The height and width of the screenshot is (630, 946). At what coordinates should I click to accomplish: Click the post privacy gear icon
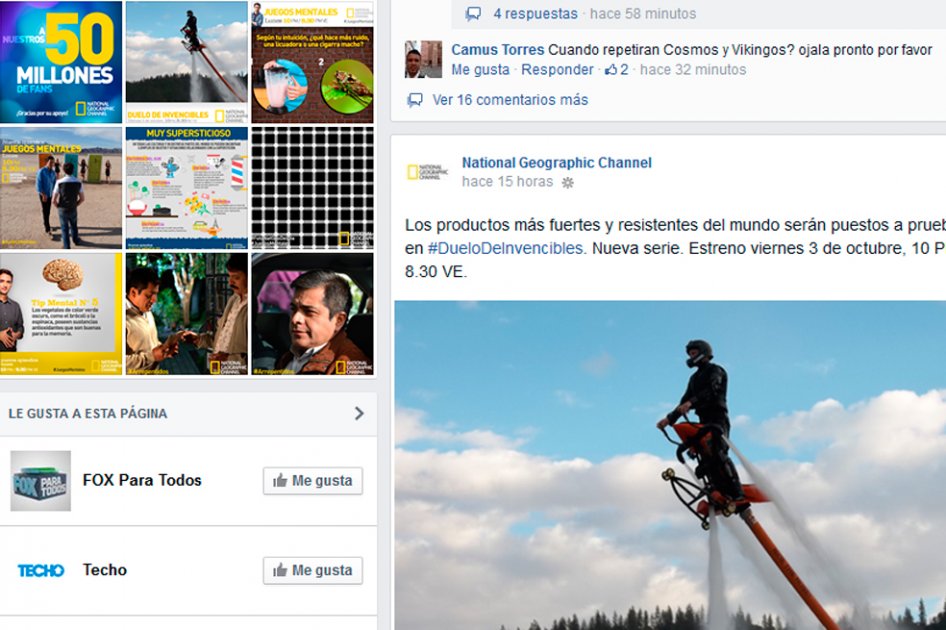point(568,183)
